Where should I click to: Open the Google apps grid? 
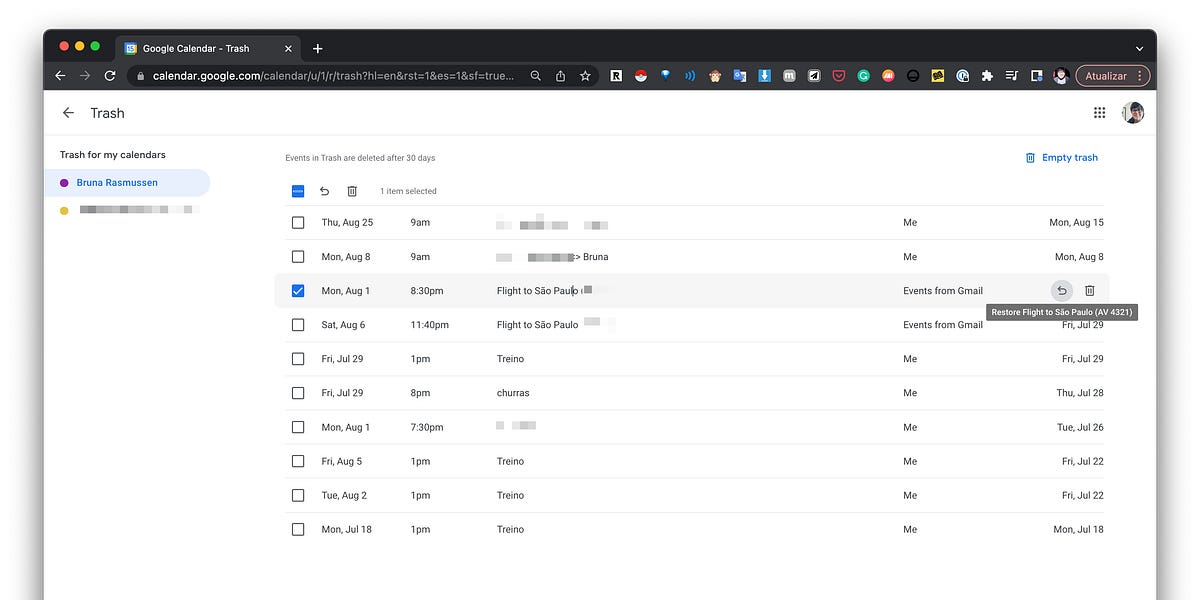1099,112
